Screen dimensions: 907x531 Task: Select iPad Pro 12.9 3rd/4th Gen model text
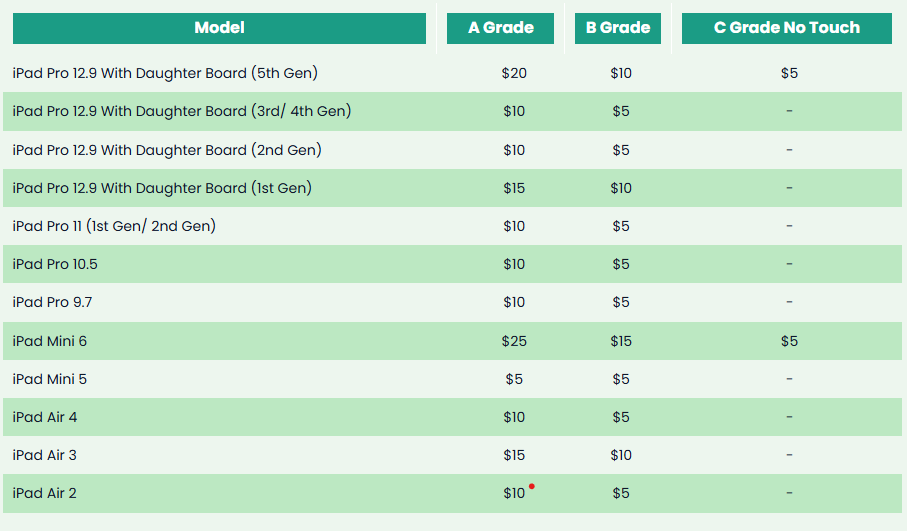(182, 111)
